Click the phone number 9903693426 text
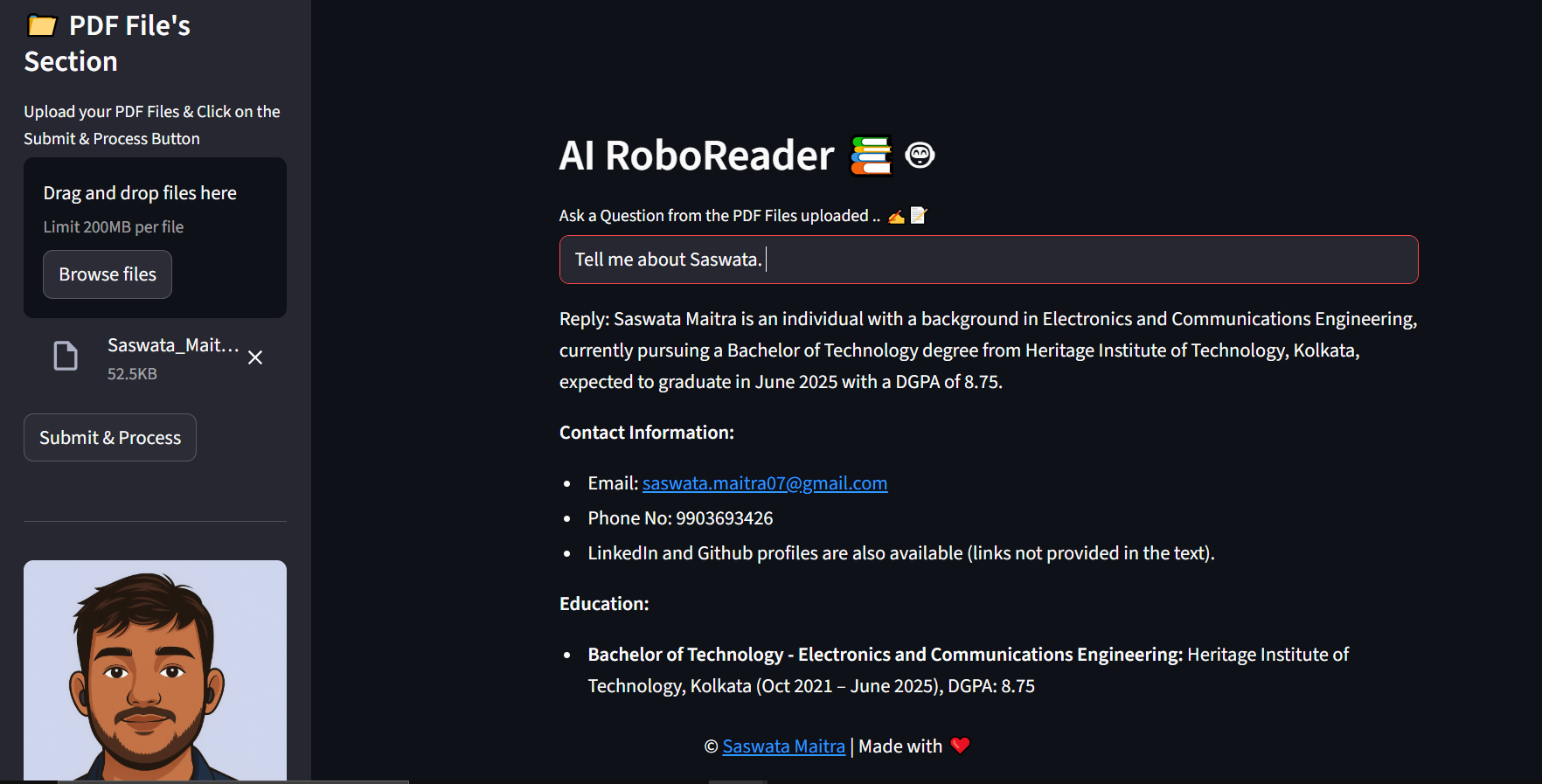Image resolution: width=1542 pixels, height=784 pixels. [725, 518]
